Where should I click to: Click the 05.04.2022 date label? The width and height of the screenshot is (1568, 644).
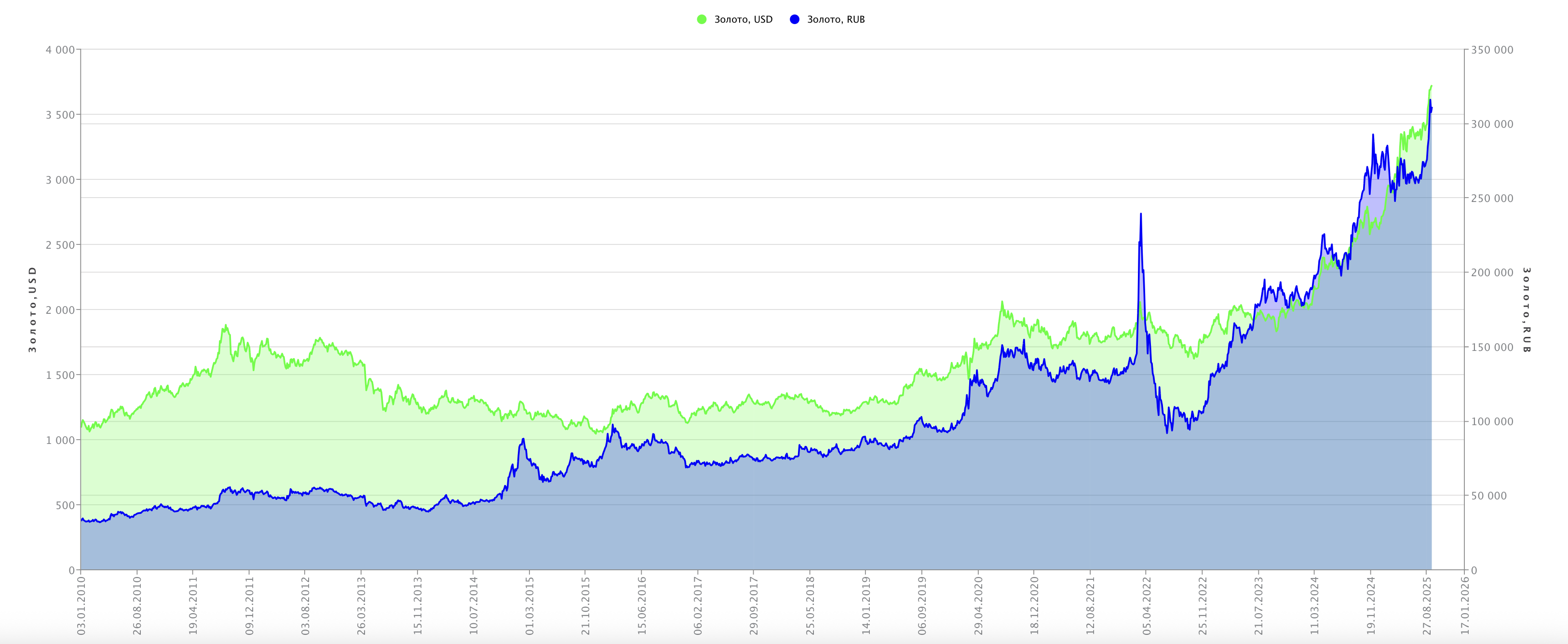coord(1147,606)
